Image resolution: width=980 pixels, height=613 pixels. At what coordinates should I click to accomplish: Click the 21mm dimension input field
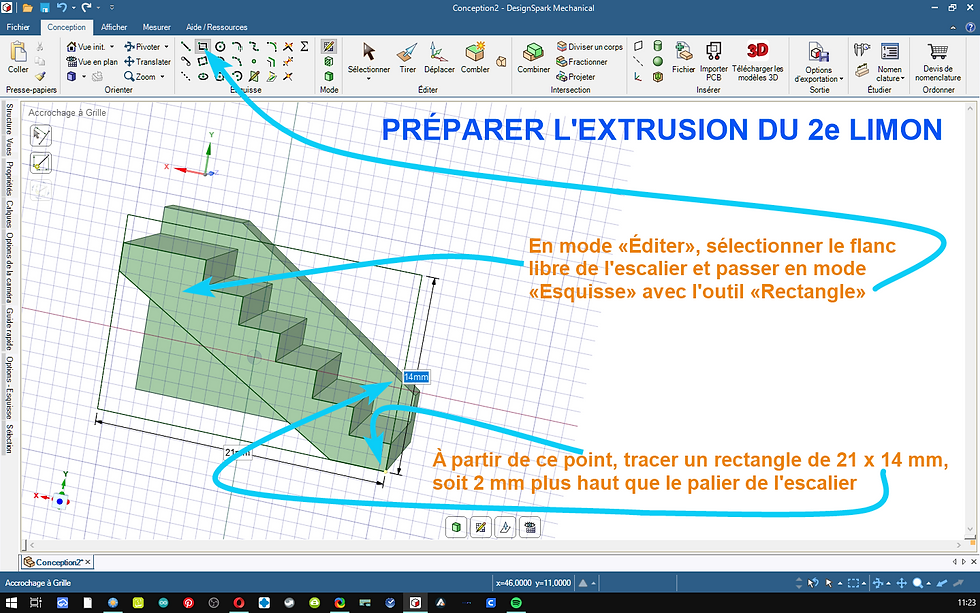[238, 452]
